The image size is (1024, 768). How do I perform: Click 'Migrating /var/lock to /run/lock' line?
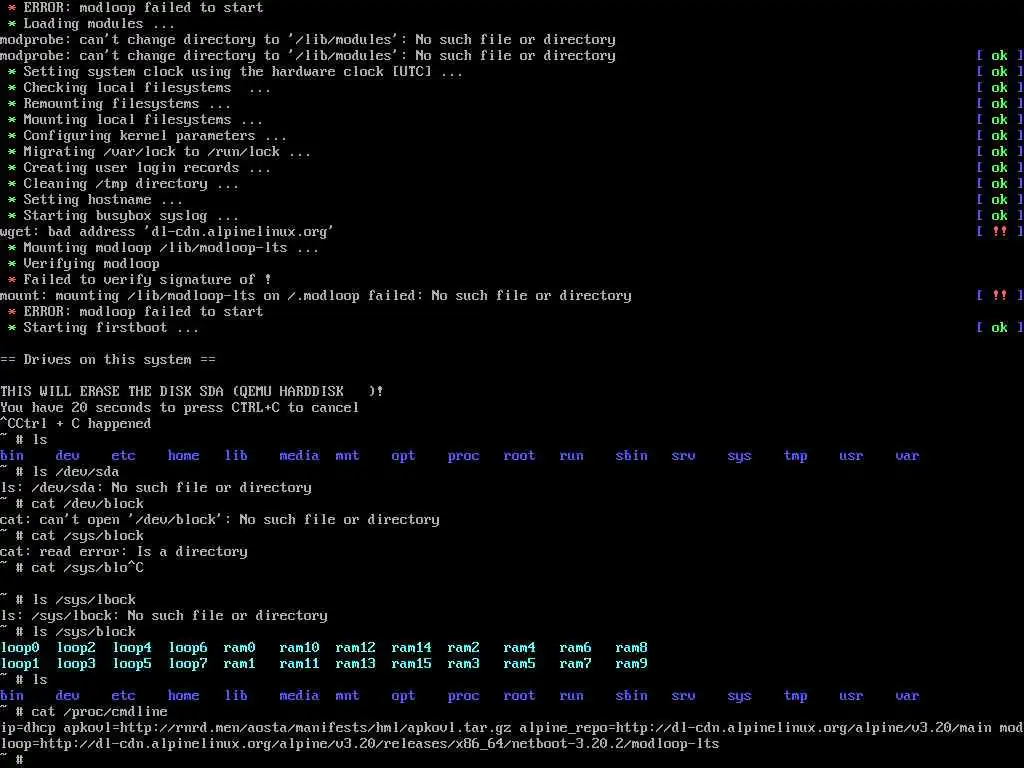point(159,152)
